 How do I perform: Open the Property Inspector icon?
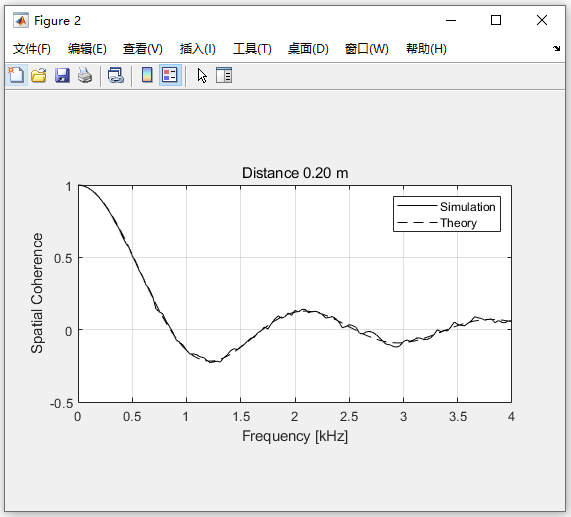[x=224, y=75]
